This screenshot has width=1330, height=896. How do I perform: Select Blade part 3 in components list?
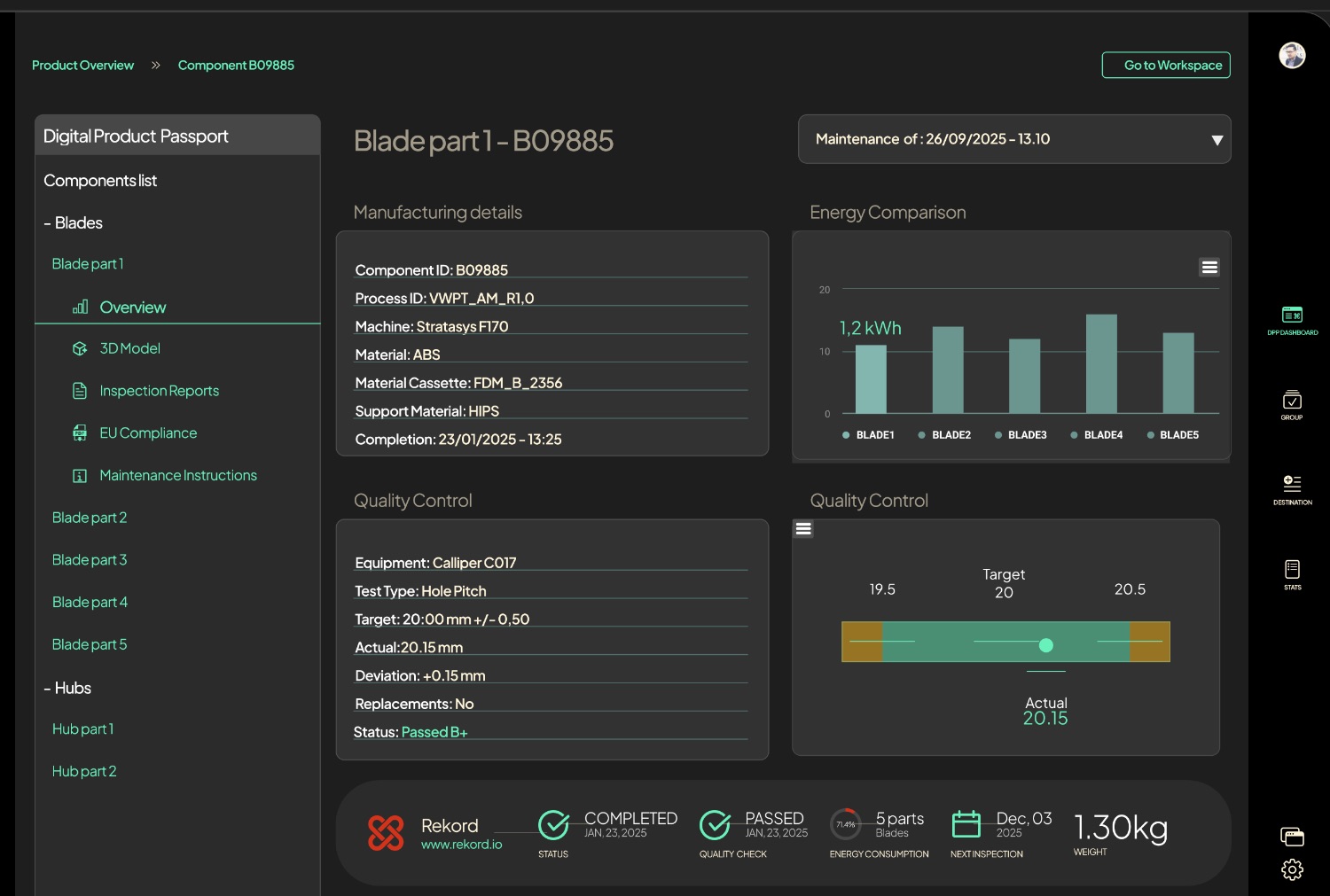coord(90,560)
